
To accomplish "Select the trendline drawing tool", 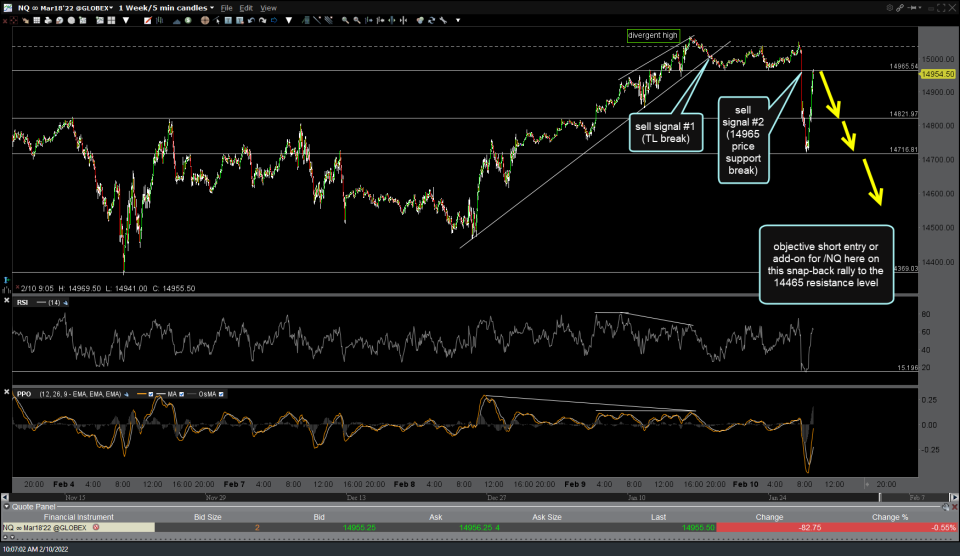I will click(317, 20).
